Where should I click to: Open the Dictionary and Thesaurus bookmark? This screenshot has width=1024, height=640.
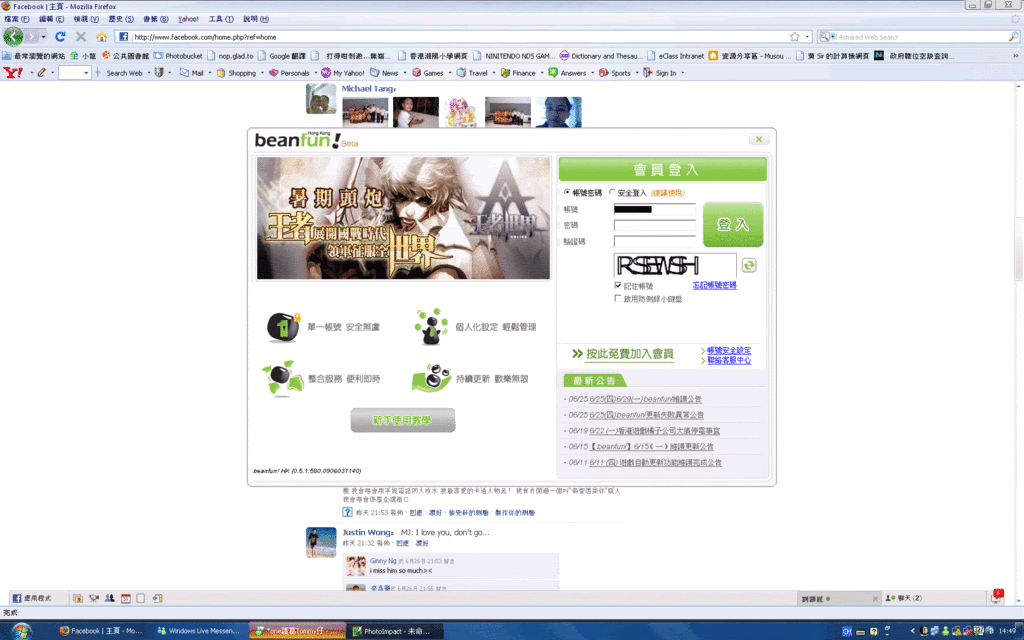click(x=601, y=56)
